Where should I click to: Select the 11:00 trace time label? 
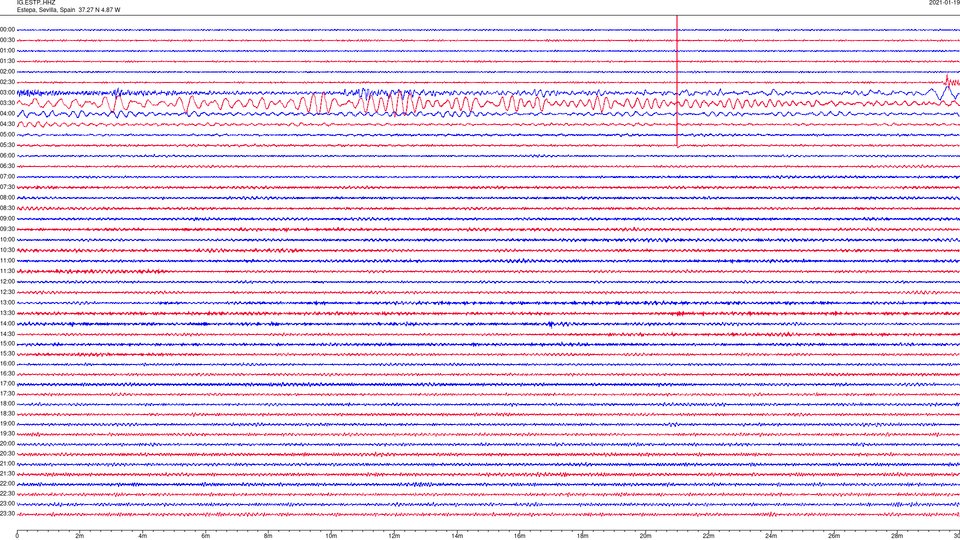point(7,260)
